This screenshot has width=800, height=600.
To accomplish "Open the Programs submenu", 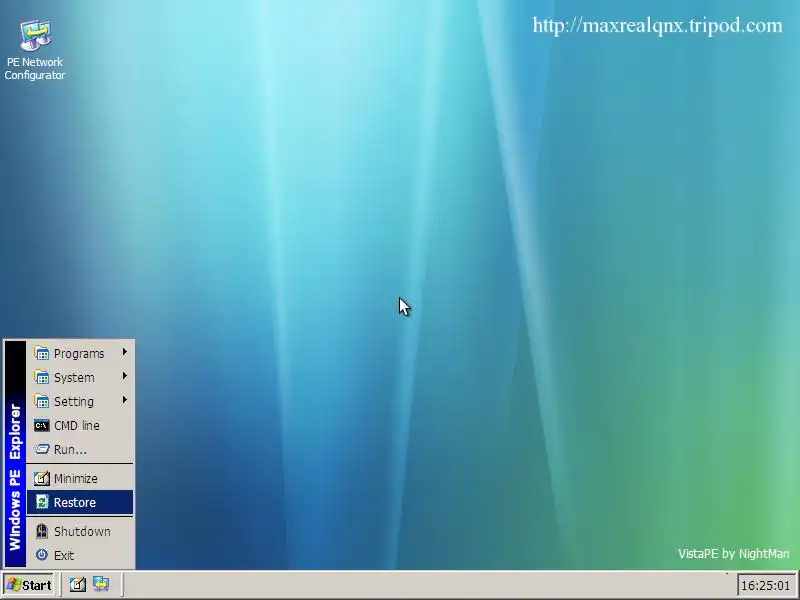I will coord(80,353).
